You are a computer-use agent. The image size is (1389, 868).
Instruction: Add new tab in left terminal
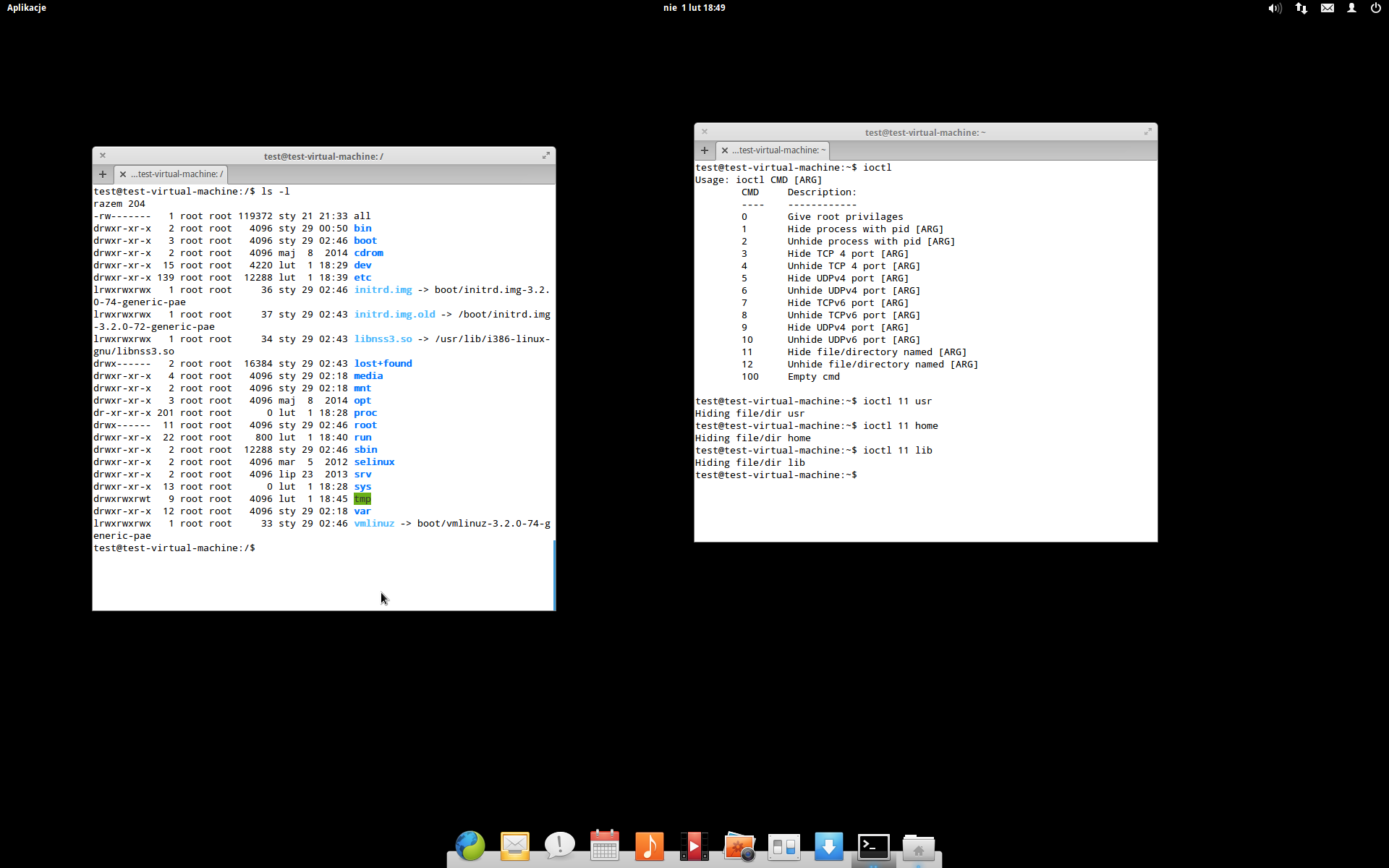coord(103,174)
